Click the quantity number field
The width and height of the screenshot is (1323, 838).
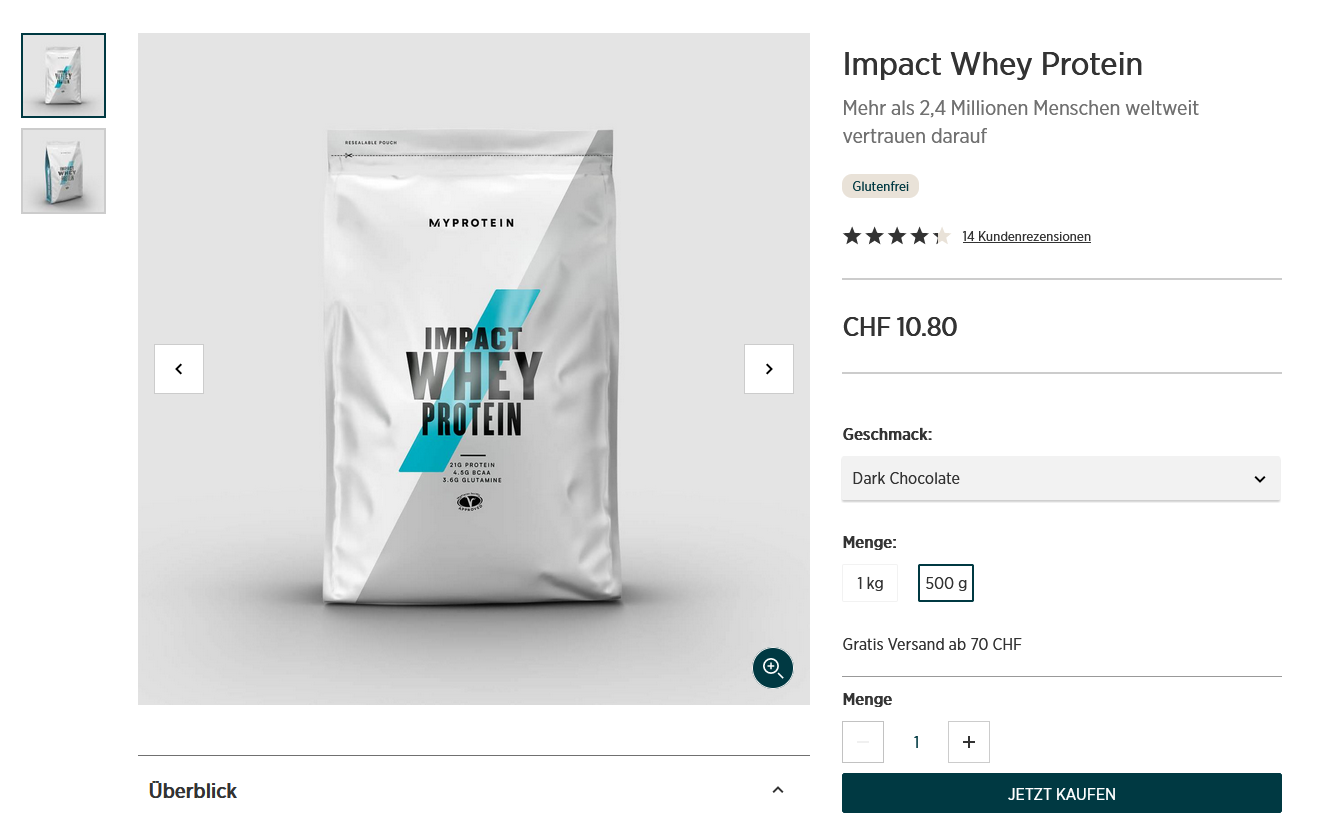tap(916, 742)
